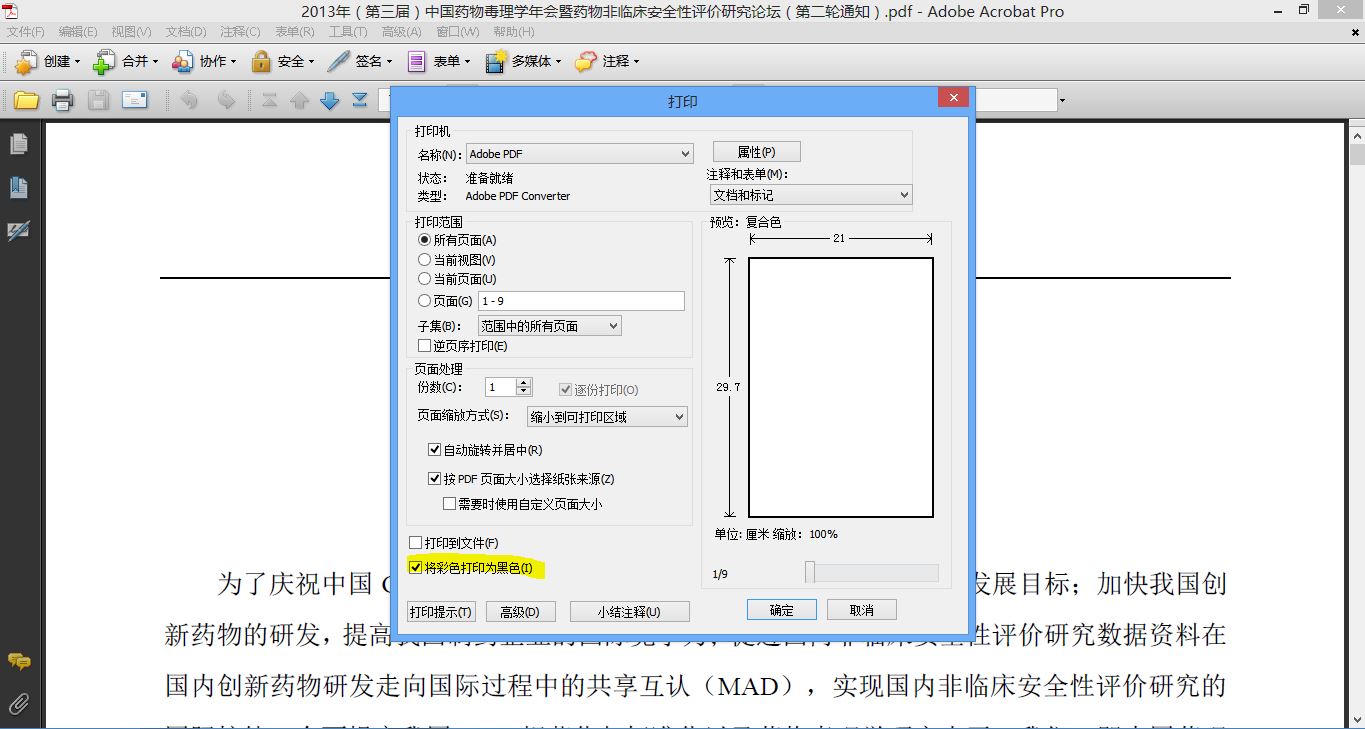Enable 逆页序打印(E) checkbox
Viewport: 1365px width, 729px height.
tap(424, 346)
